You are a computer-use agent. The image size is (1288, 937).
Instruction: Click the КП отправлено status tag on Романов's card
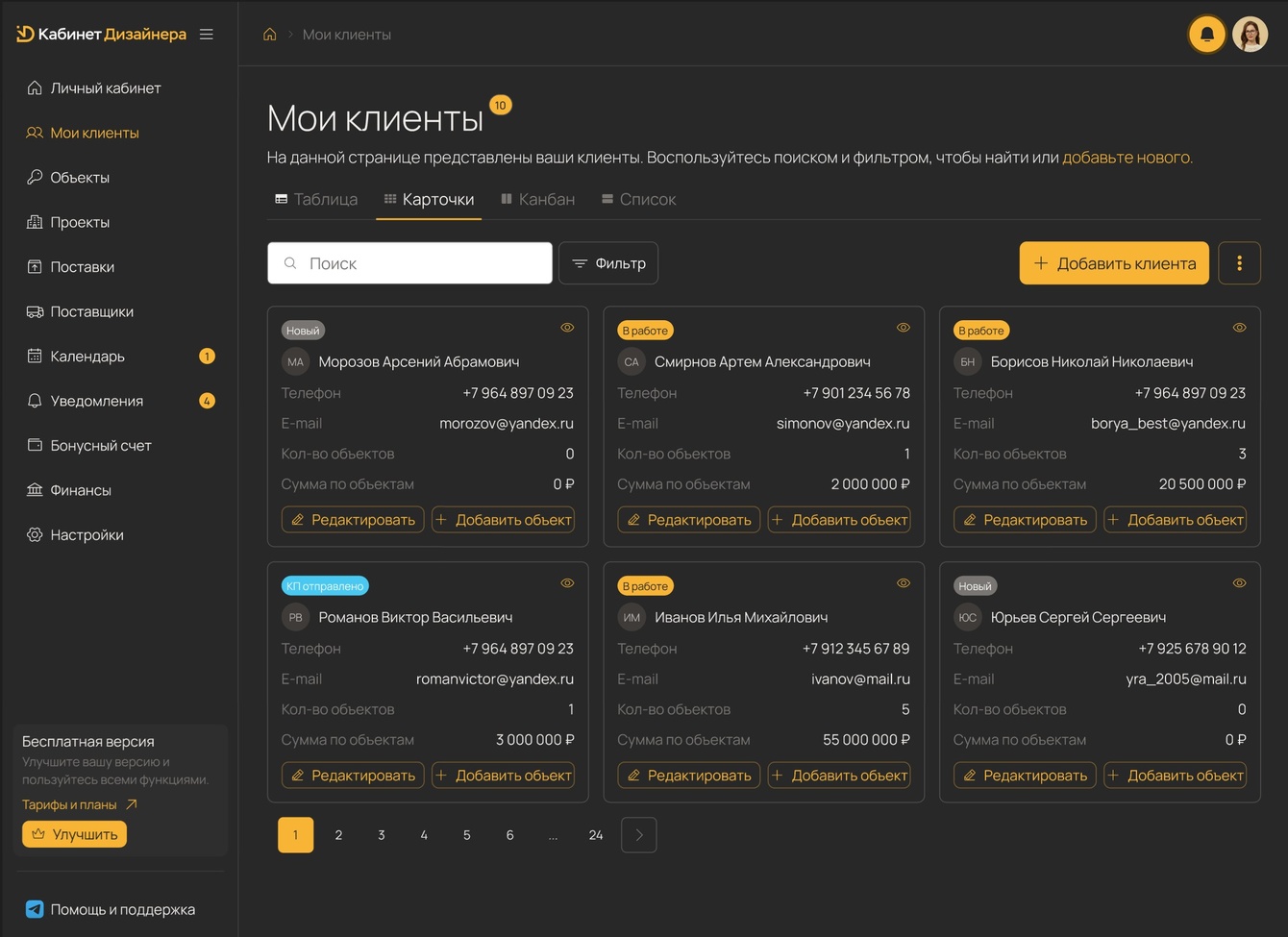tap(326, 586)
